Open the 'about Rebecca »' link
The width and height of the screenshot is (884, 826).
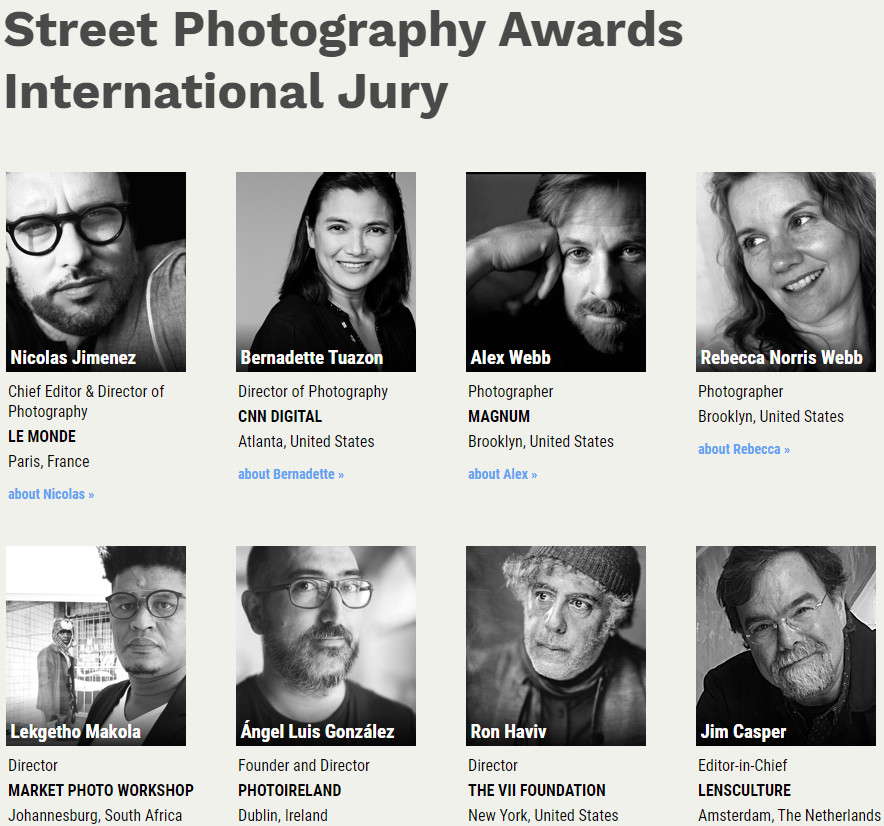click(744, 449)
